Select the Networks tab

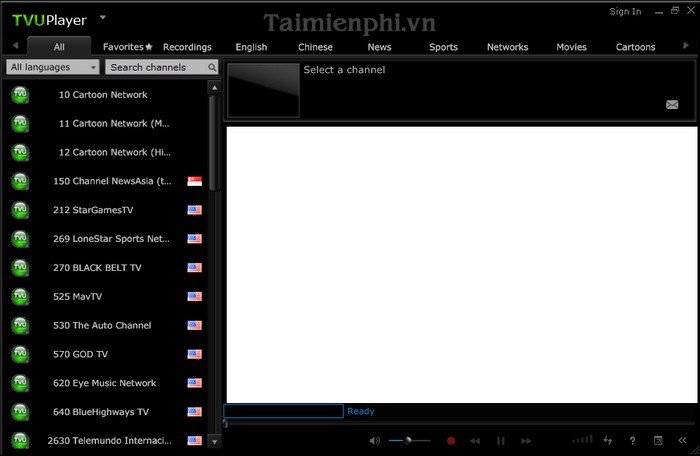click(507, 47)
